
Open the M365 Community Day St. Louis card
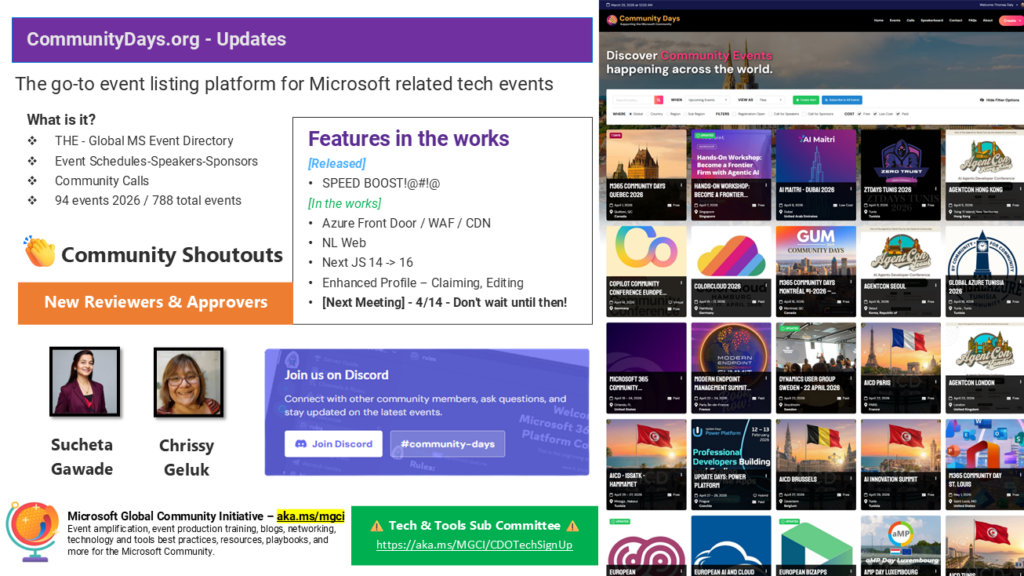tap(984, 464)
